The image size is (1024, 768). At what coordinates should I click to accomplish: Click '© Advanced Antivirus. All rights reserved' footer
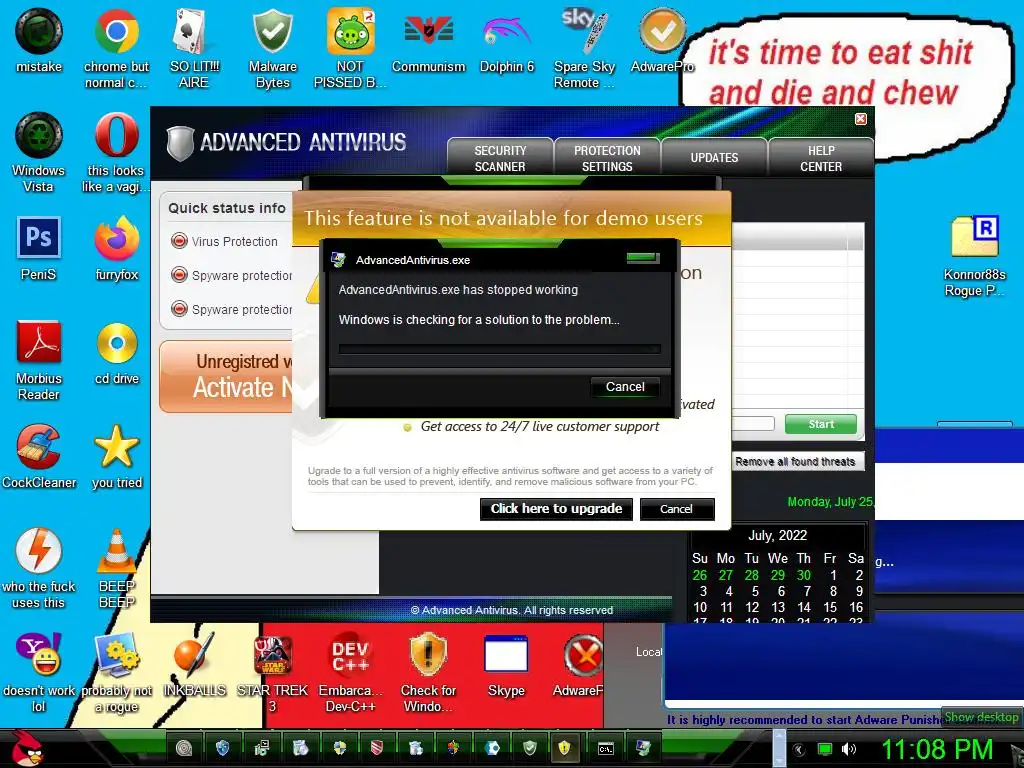pos(511,611)
